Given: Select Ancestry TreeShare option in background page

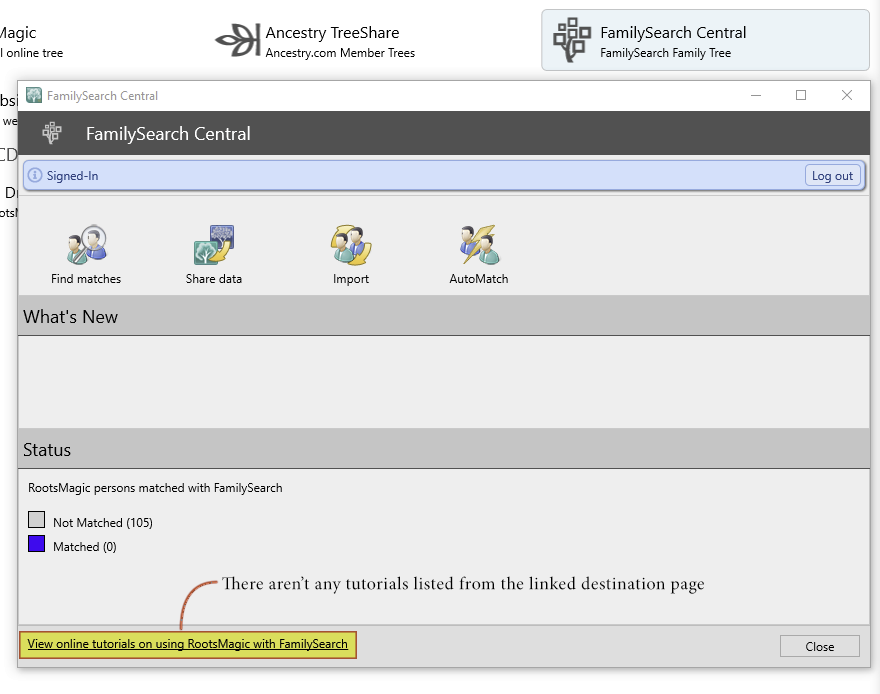Looking at the screenshot, I should click(315, 40).
